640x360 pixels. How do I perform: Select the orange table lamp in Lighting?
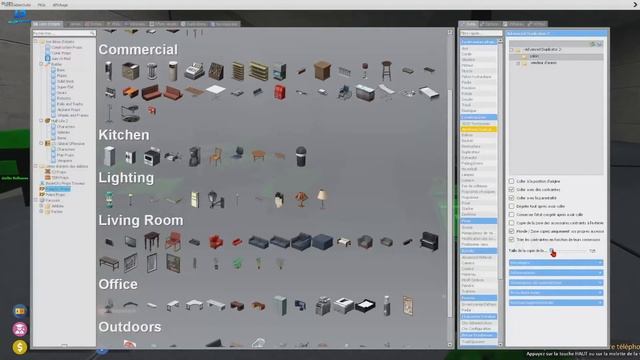[x=301, y=200]
